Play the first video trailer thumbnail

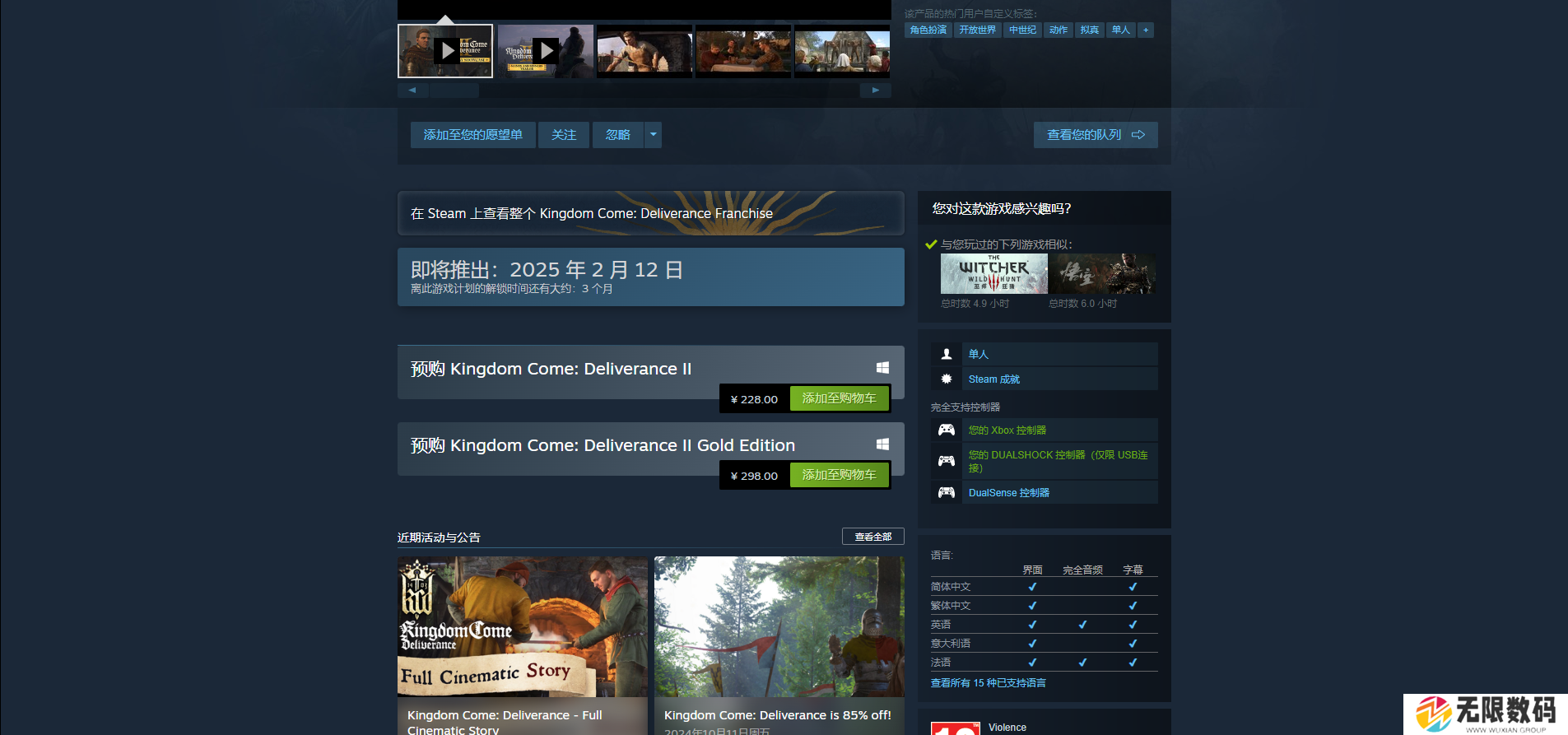[x=445, y=51]
